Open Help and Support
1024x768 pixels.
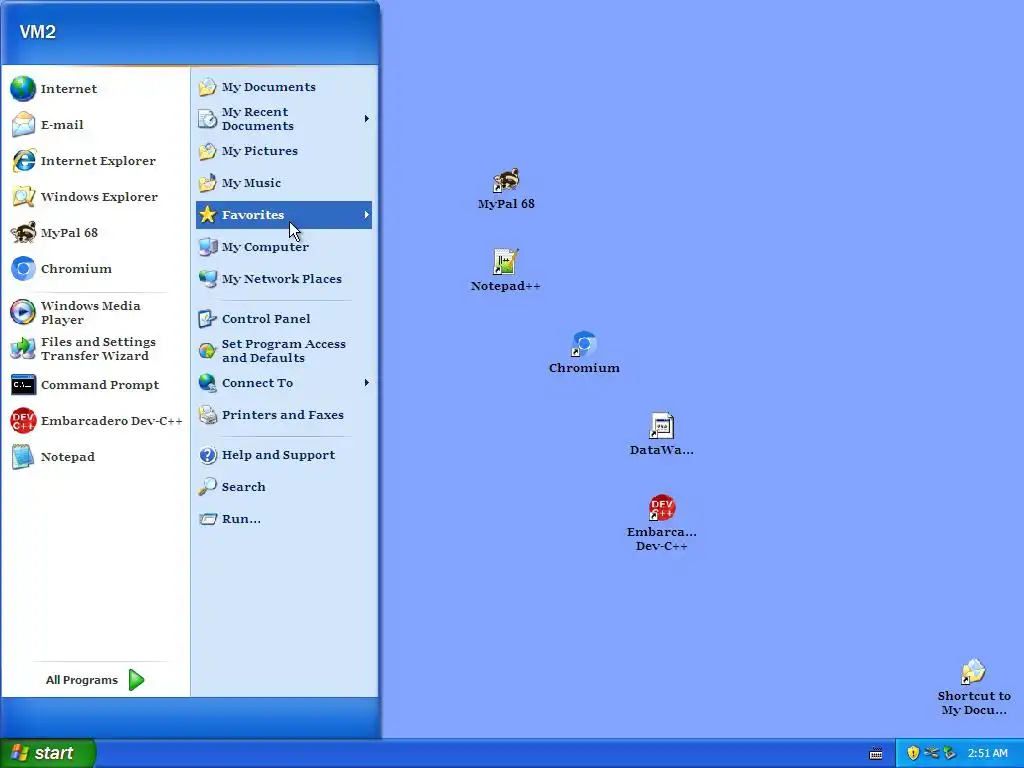pos(283,455)
